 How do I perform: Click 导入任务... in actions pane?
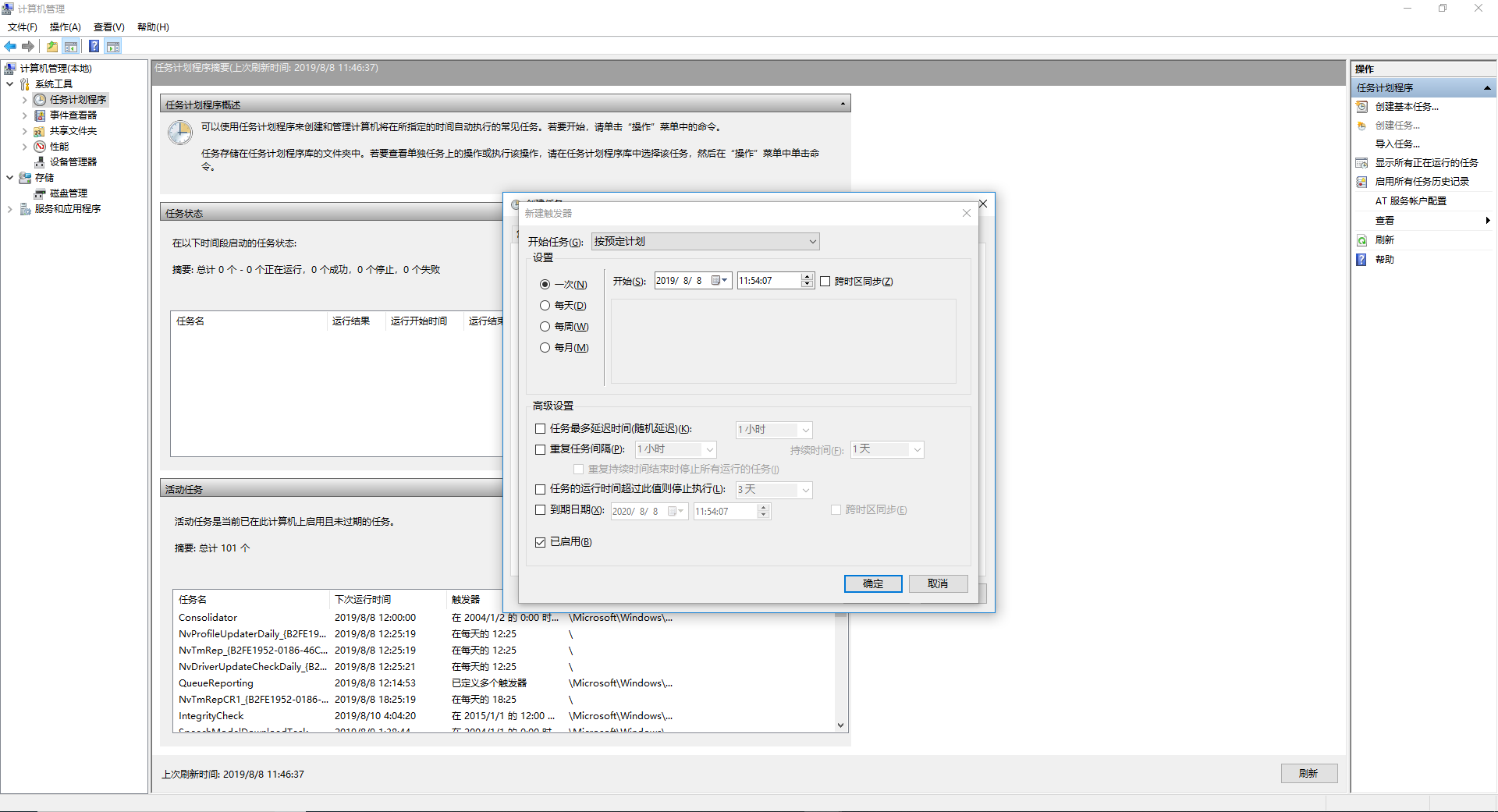tap(1397, 144)
